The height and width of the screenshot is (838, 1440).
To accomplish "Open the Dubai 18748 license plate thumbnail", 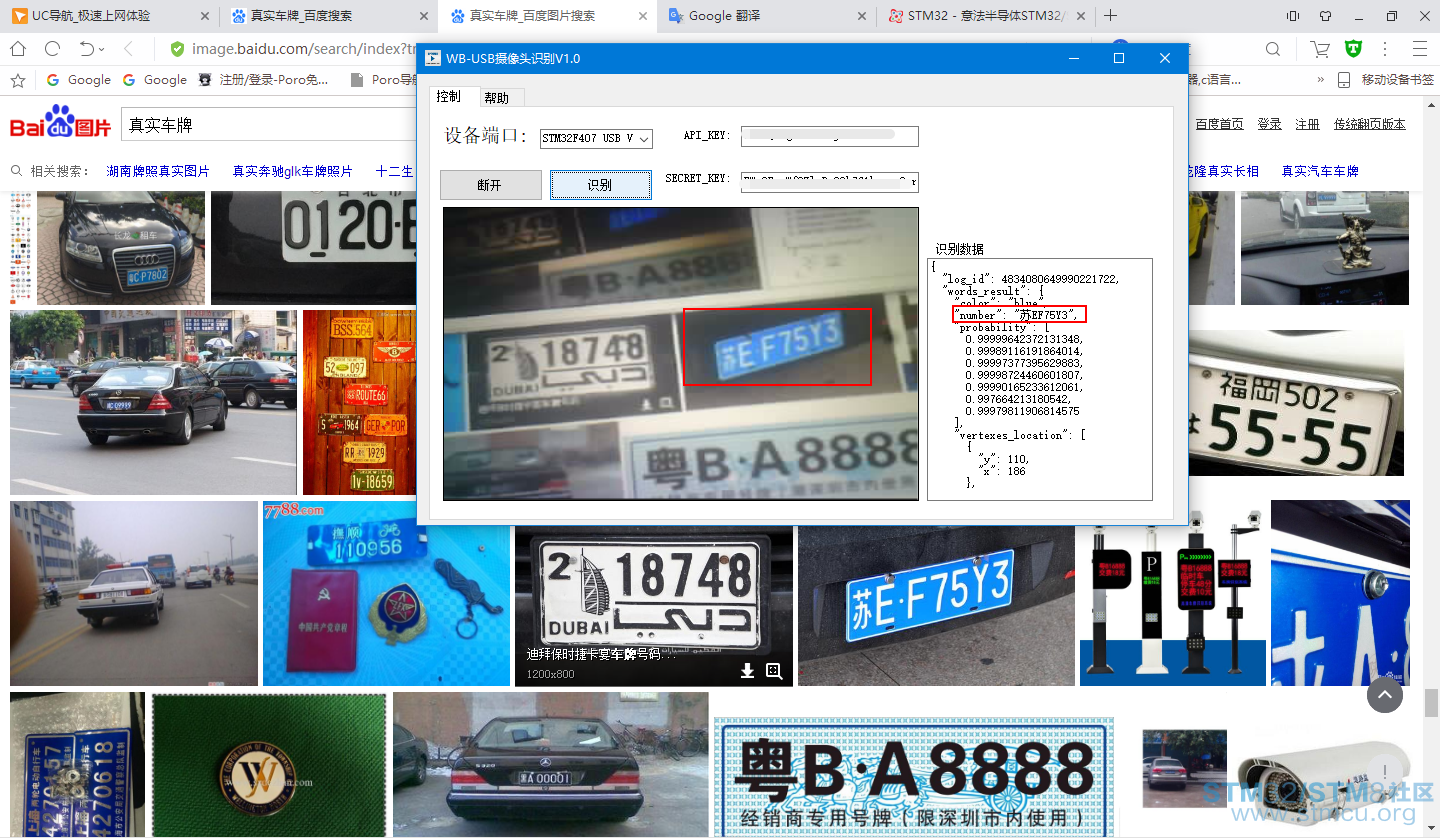I will [654, 606].
